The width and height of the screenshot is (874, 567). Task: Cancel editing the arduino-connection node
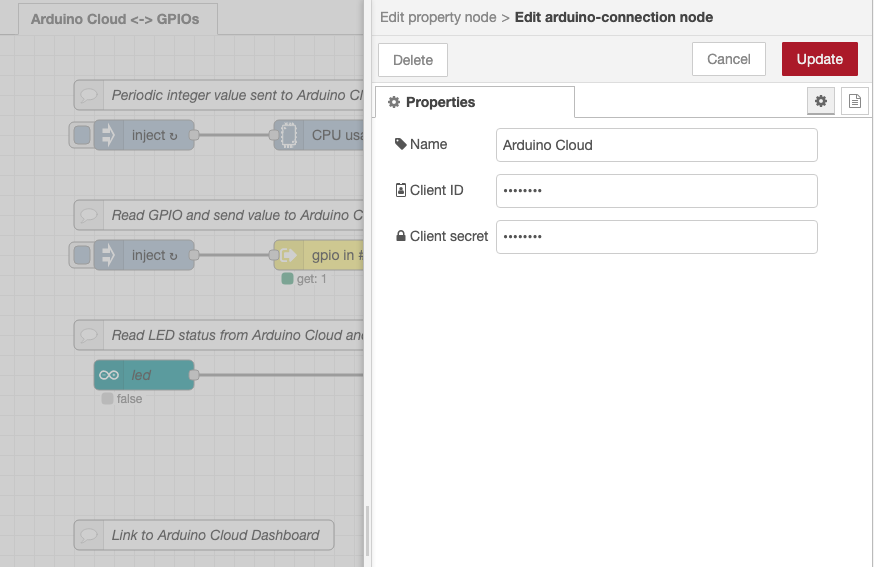pyautogui.click(x=728, y=59)
